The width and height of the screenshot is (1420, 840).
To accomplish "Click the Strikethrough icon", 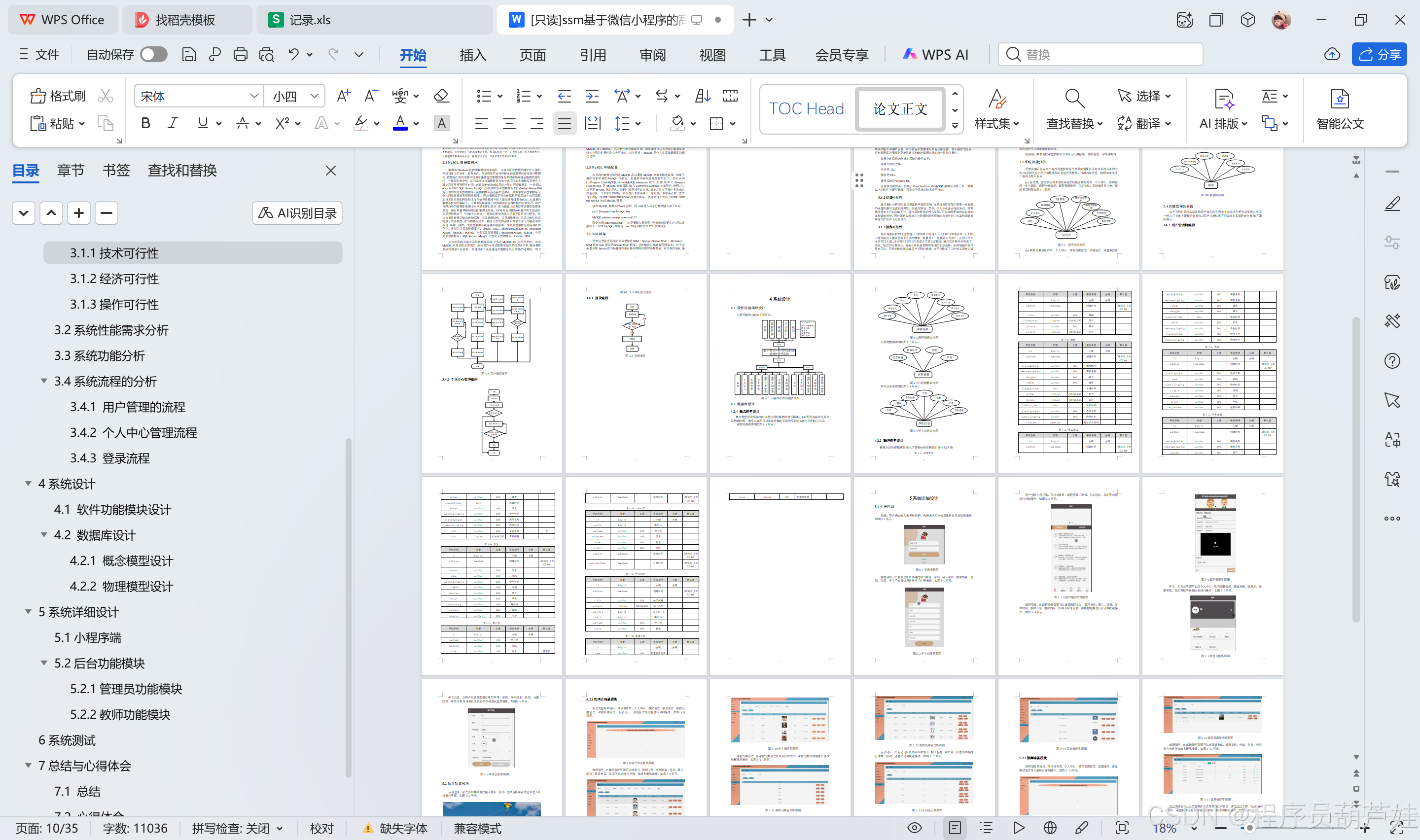I will point(242,123).
